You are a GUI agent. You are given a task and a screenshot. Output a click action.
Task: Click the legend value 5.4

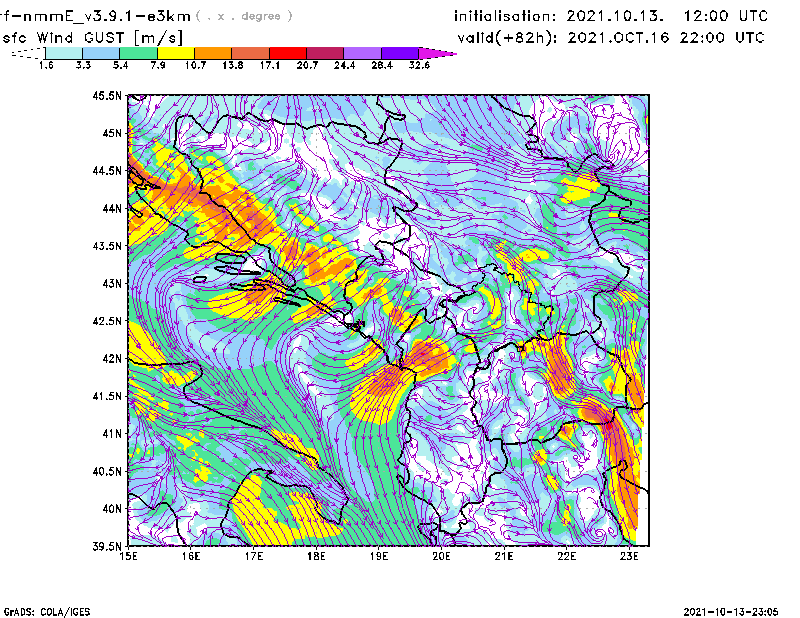(x=120, y=65)
